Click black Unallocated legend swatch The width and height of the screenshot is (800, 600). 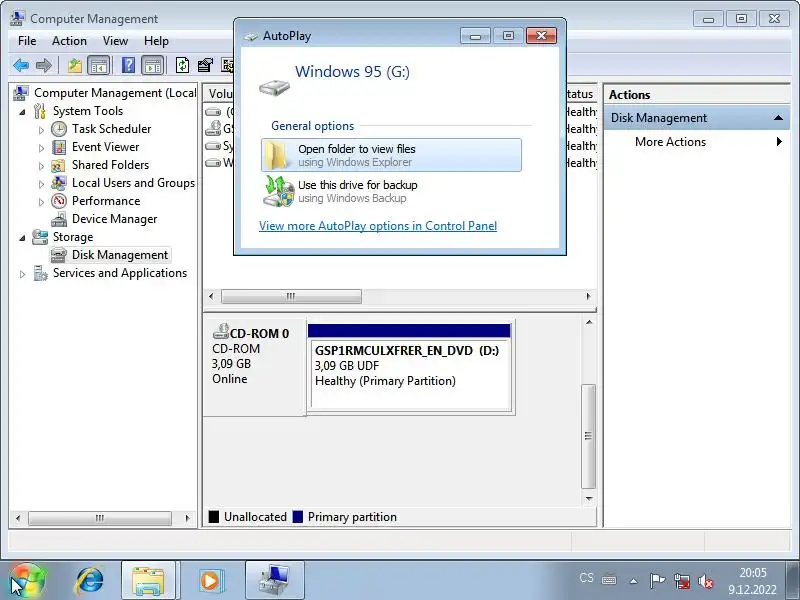click(214, 517)
